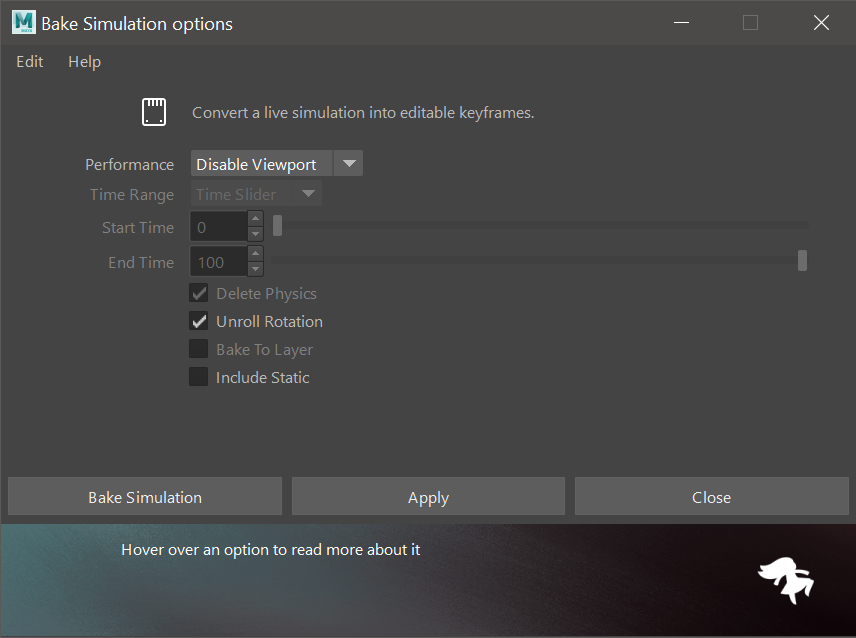Click the Ragdoll running figure logo
The width and height of the screenshot is (856, 638).
pos(785,580)
